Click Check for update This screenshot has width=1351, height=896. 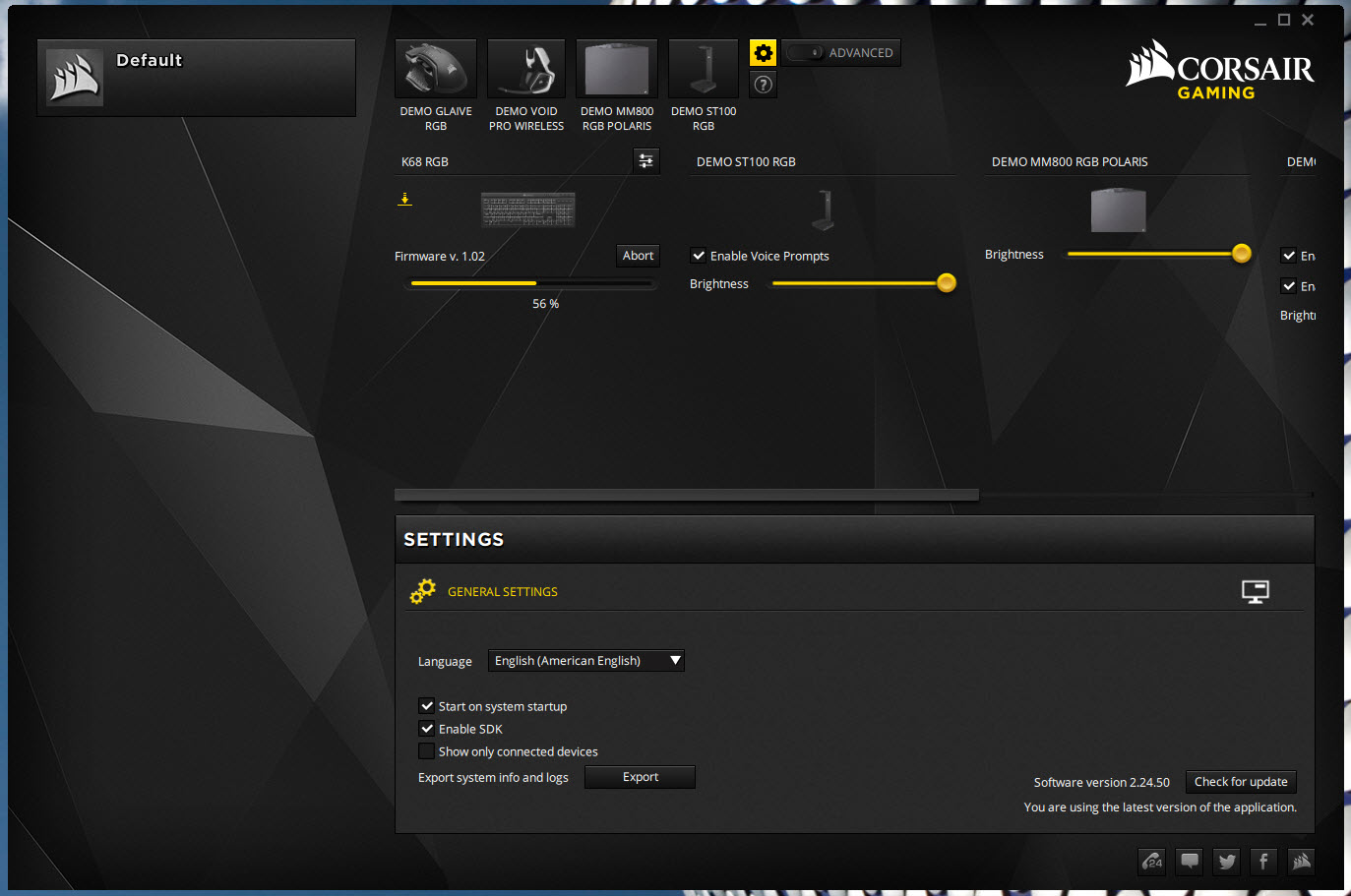pos(1241,782)
